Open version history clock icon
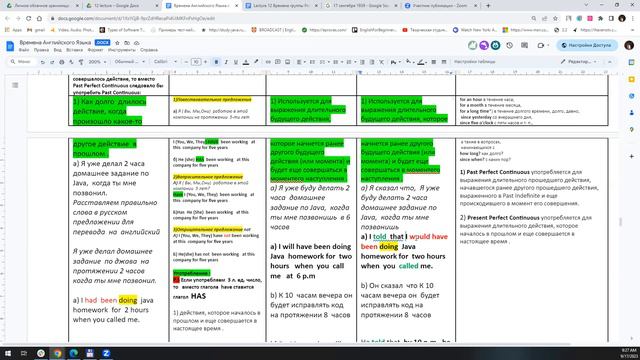Screen dimensions: 640x360 [x=509, y=45]
